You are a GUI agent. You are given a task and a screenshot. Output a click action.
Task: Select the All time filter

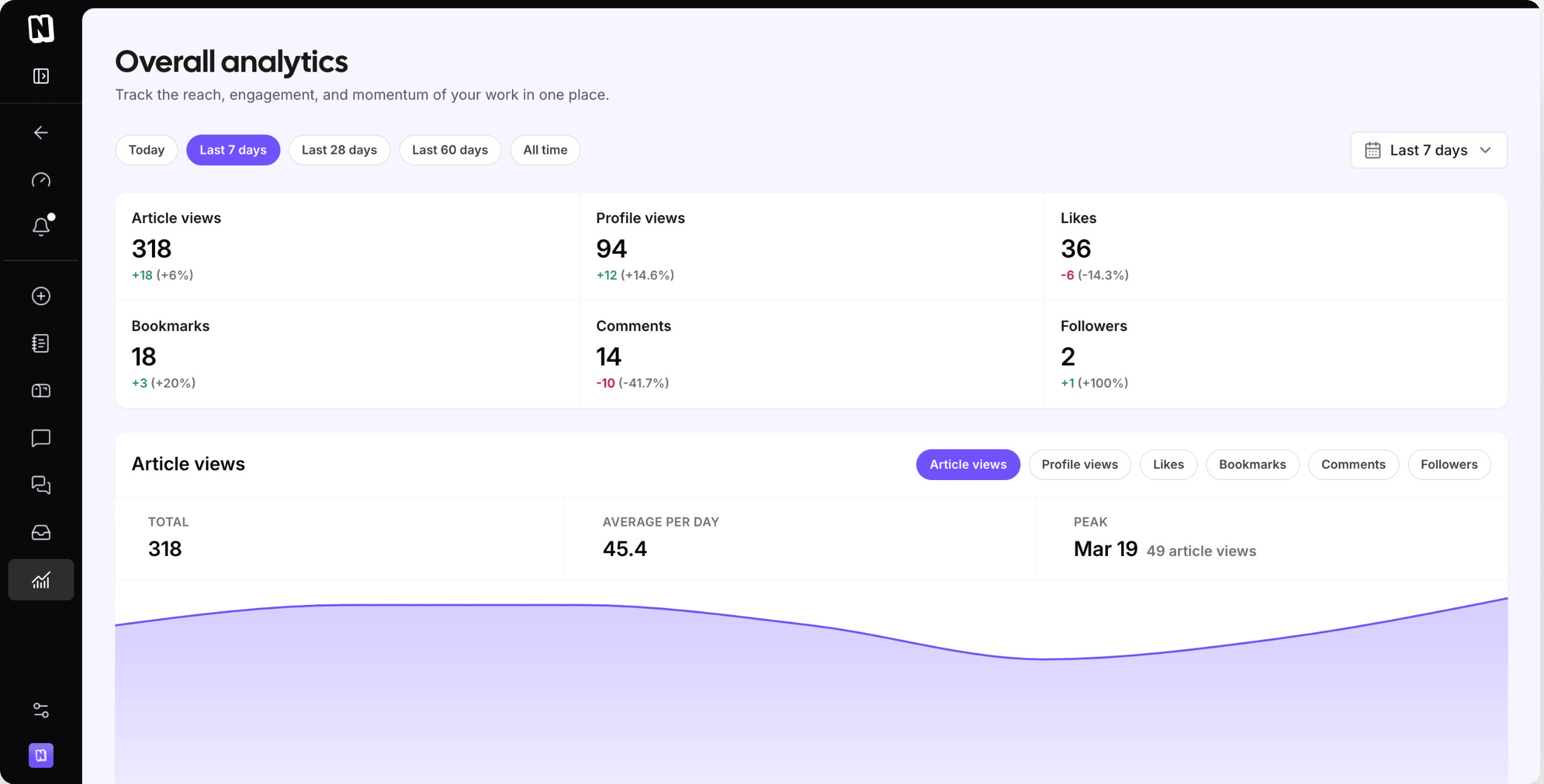point(545,150)
